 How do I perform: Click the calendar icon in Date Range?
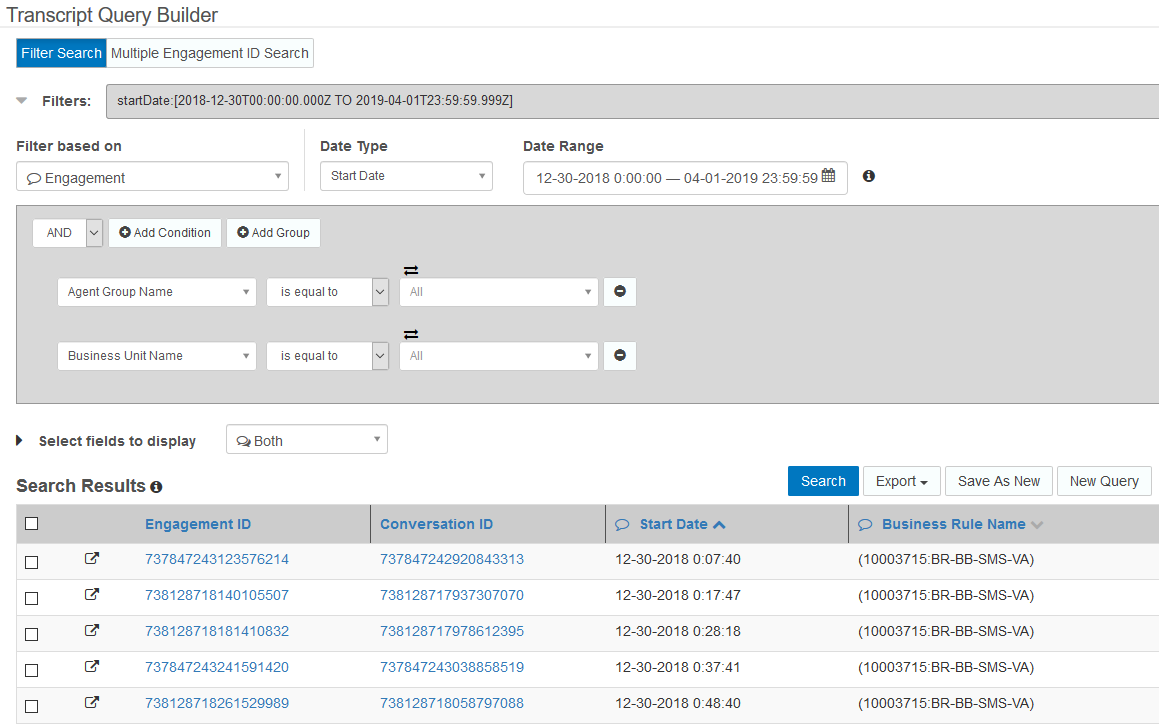(828, 177)
